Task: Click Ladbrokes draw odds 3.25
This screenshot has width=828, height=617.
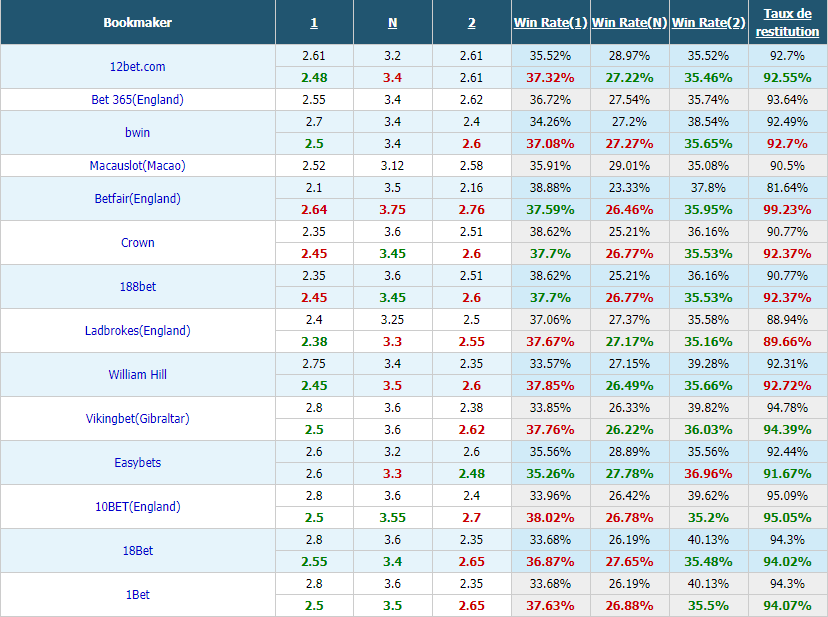Action: point(392,320)
